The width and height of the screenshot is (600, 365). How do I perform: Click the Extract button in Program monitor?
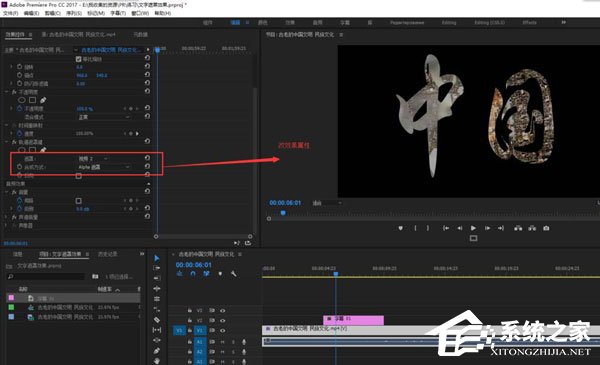532,228
